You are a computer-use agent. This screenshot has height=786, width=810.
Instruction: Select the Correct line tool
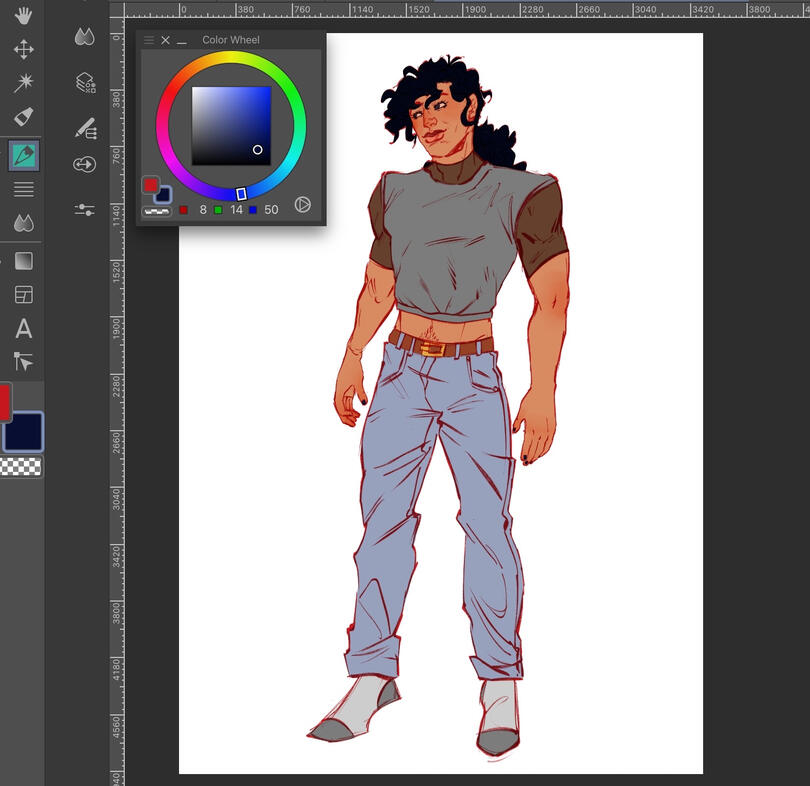[23, 361]
